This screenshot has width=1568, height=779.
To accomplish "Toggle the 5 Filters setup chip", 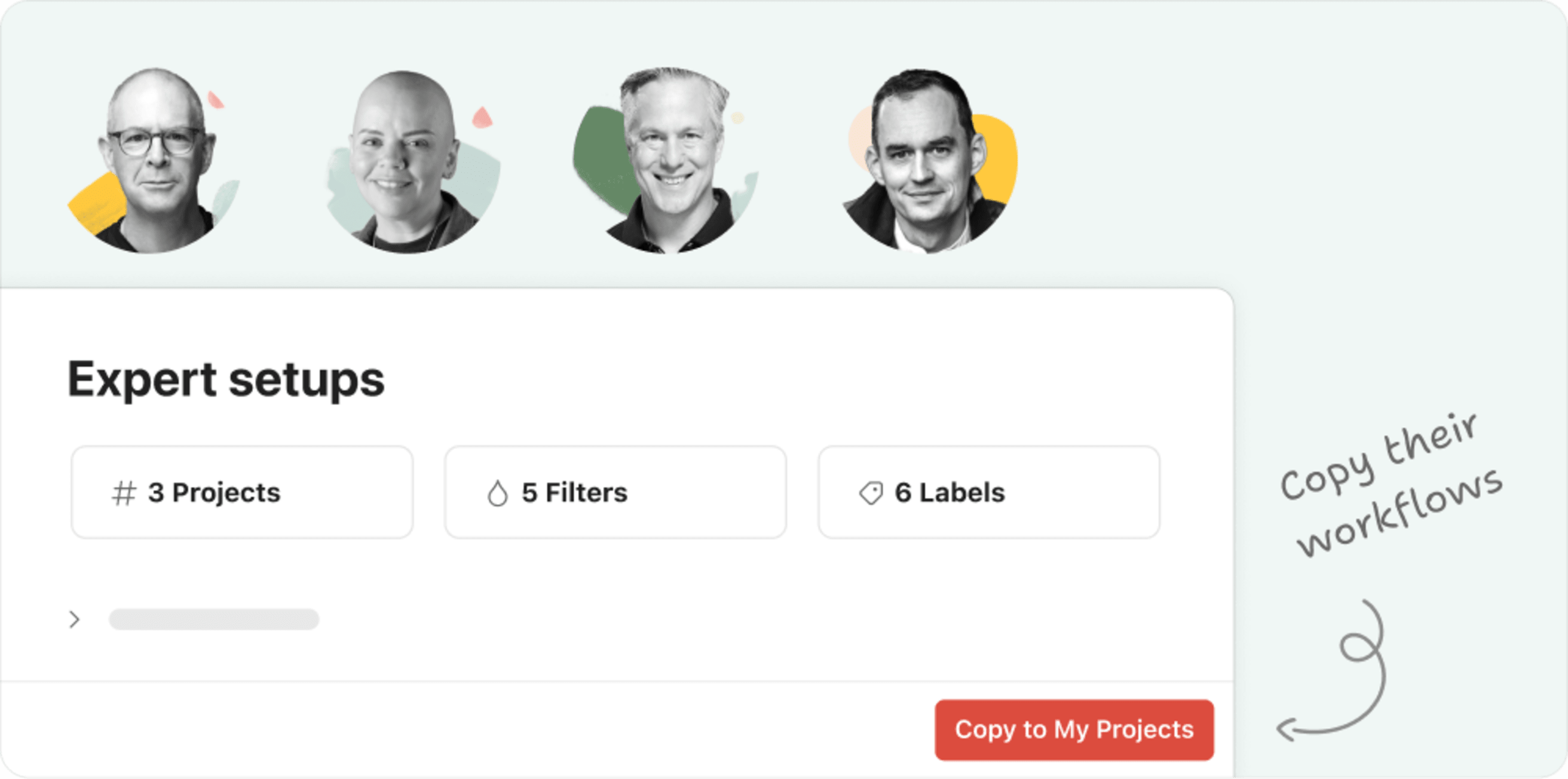I will coord(616,492).
